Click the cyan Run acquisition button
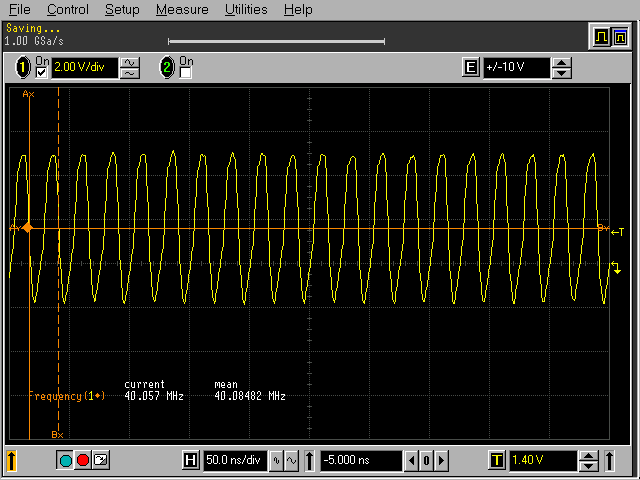This screenshot has height=480, width=640. tap(65, 460)
